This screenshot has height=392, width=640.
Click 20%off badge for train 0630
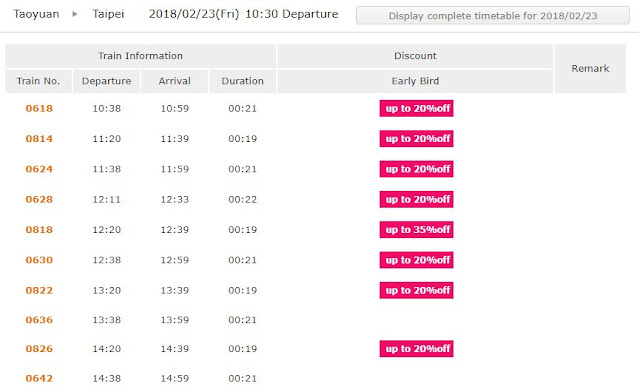[x=416, y=260]
